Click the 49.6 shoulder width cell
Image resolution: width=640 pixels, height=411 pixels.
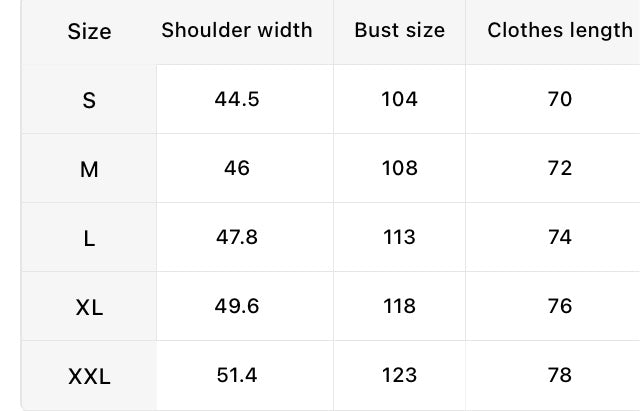coord(237,306)
